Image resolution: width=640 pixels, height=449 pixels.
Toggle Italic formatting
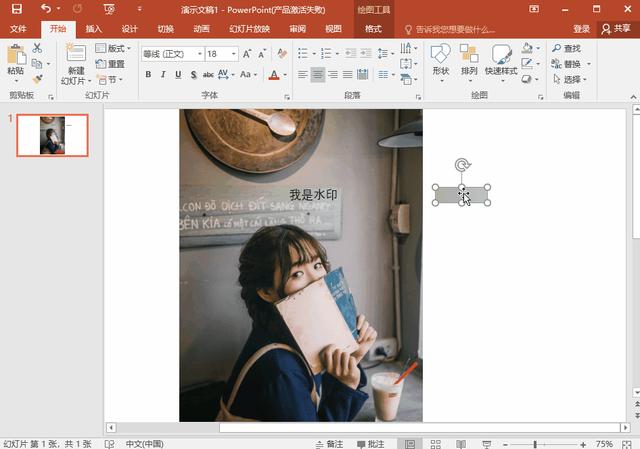(163, 74)
